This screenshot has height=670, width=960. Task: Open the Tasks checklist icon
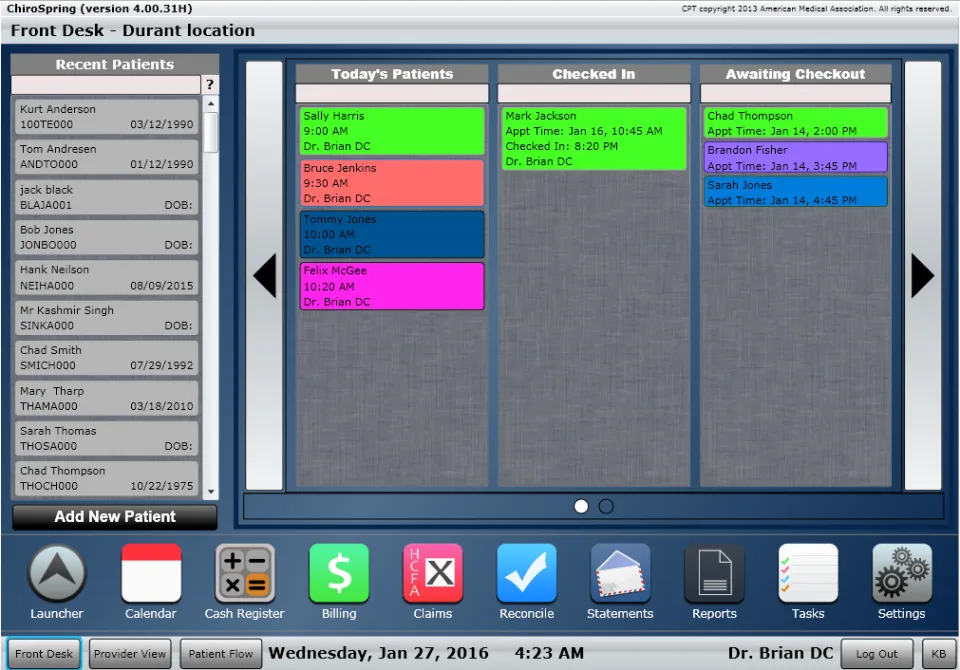(808, 574)
